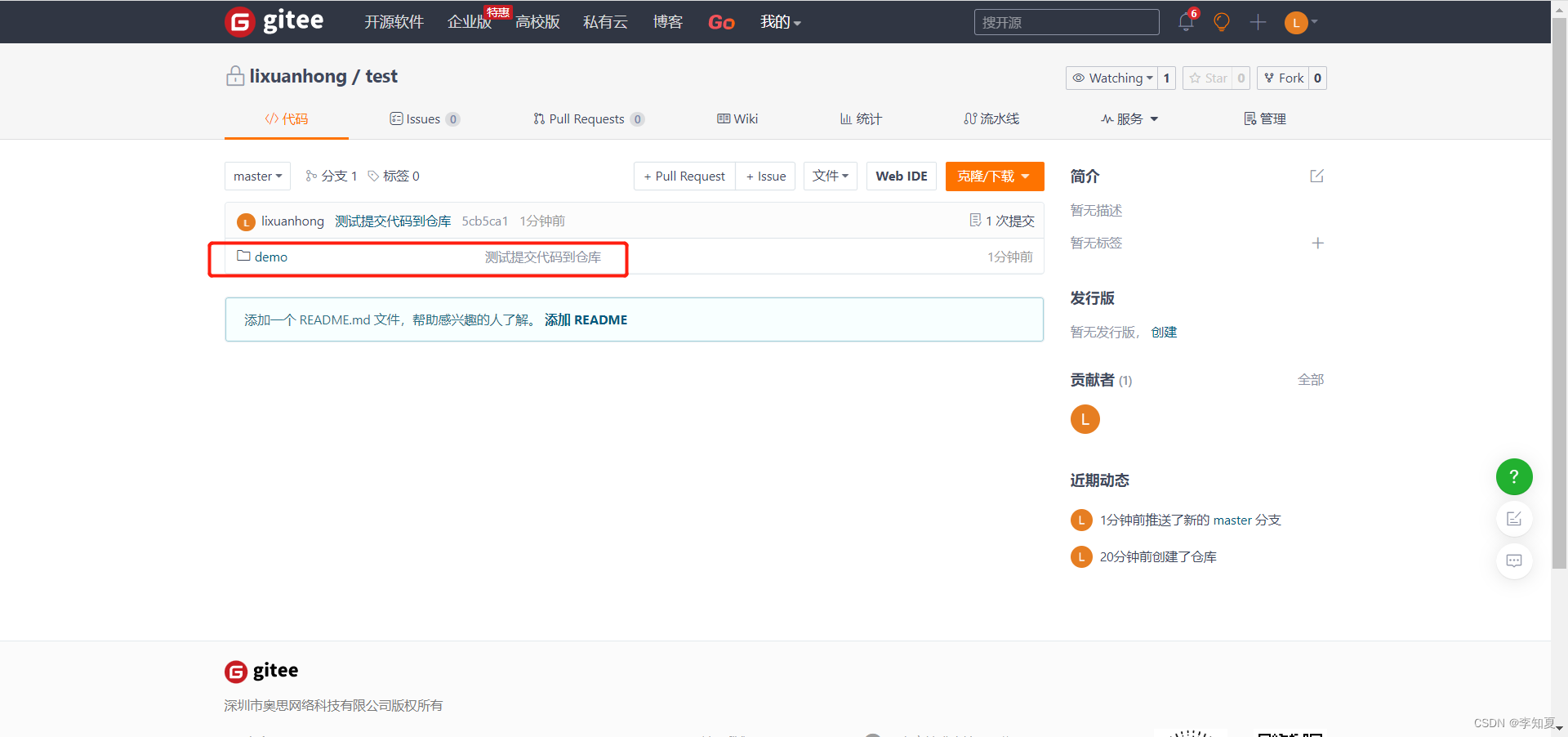Open the demo folder
1568x737 pixels.
coord(270,257)
